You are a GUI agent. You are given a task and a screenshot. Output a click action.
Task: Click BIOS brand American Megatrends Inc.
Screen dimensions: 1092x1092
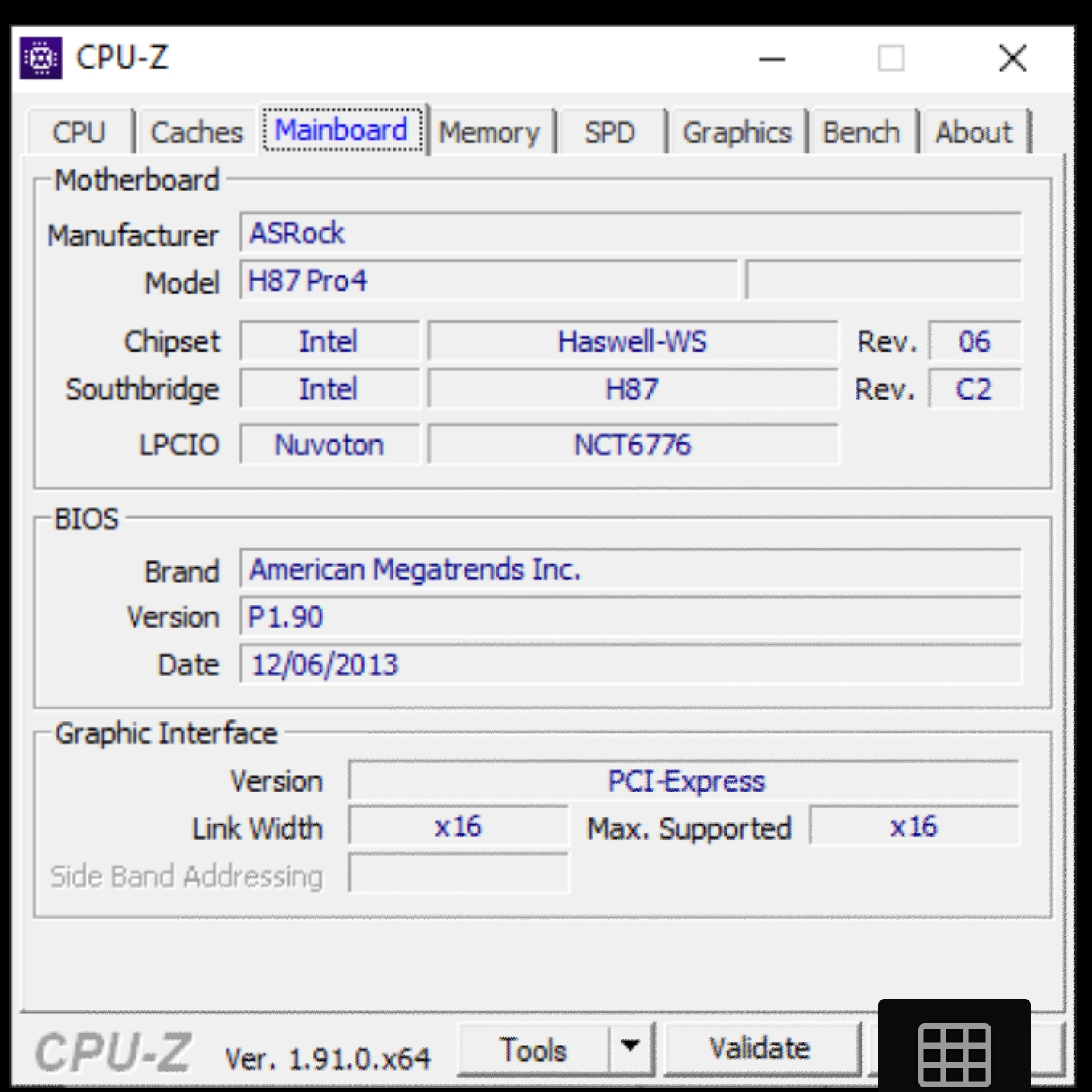pos(631,569)
